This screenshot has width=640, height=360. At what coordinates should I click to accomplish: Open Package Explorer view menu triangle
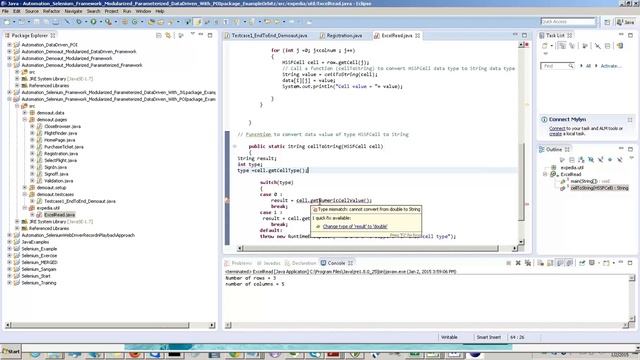coord(192,34)
